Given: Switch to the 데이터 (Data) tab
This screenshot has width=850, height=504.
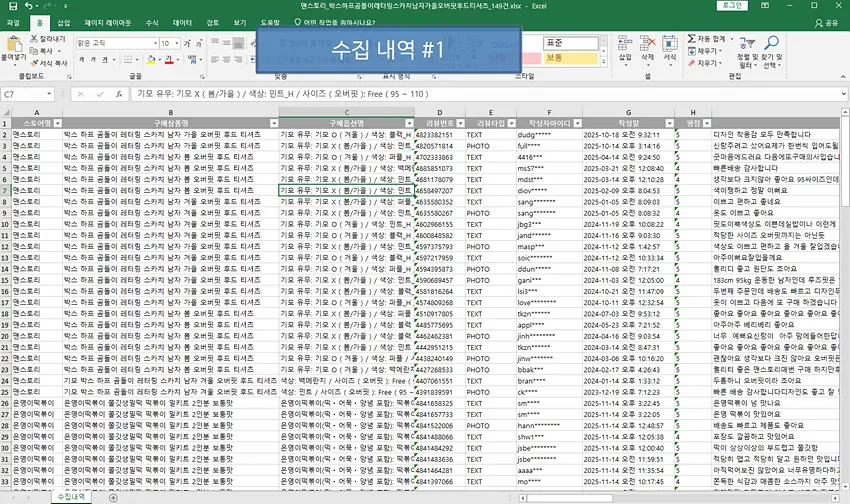Looking at the screenshot, I should coord(182,23).
